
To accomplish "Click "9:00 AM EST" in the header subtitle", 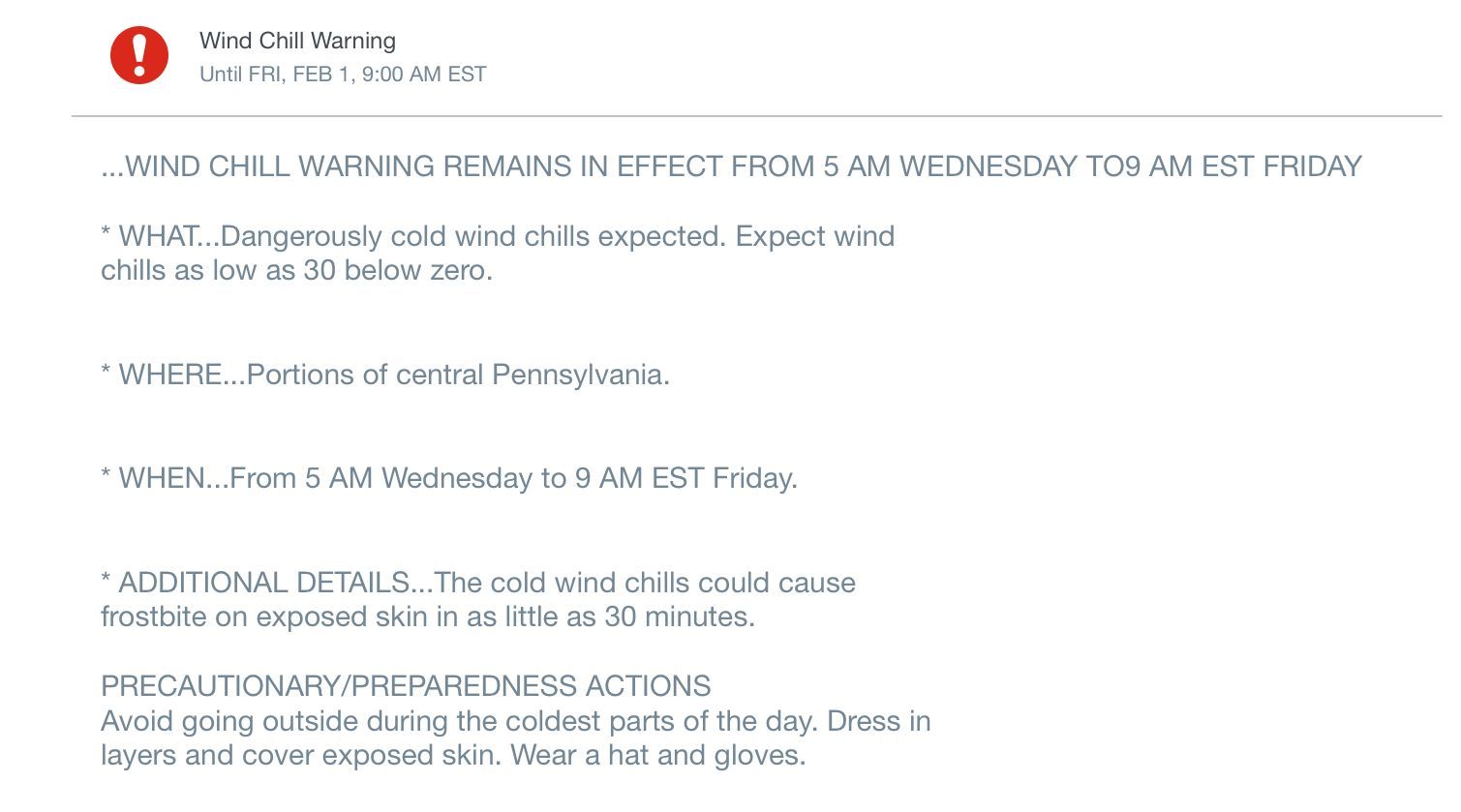I will 424,75.
